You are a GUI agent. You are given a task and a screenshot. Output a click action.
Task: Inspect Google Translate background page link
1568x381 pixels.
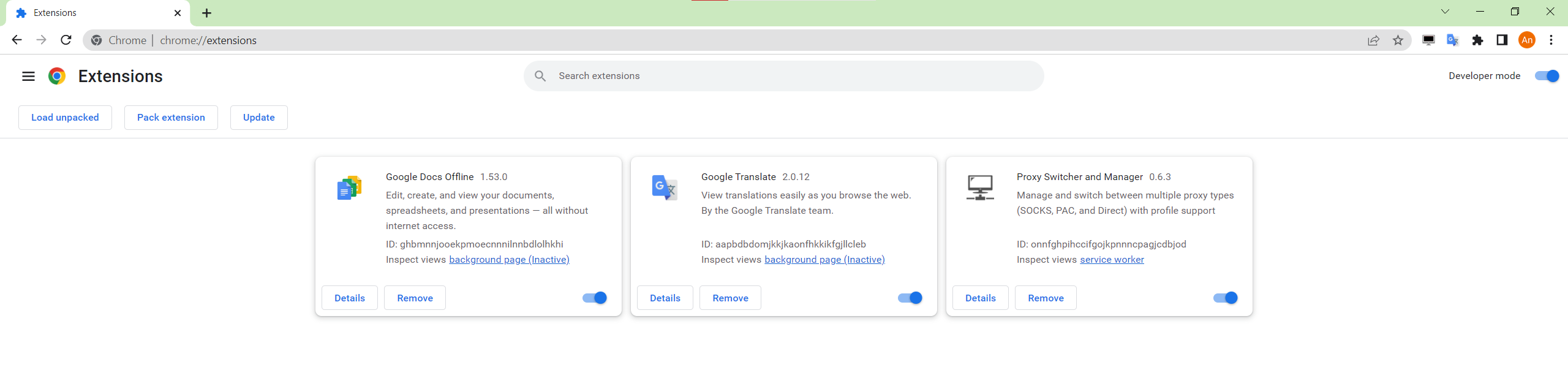point(824,260)
